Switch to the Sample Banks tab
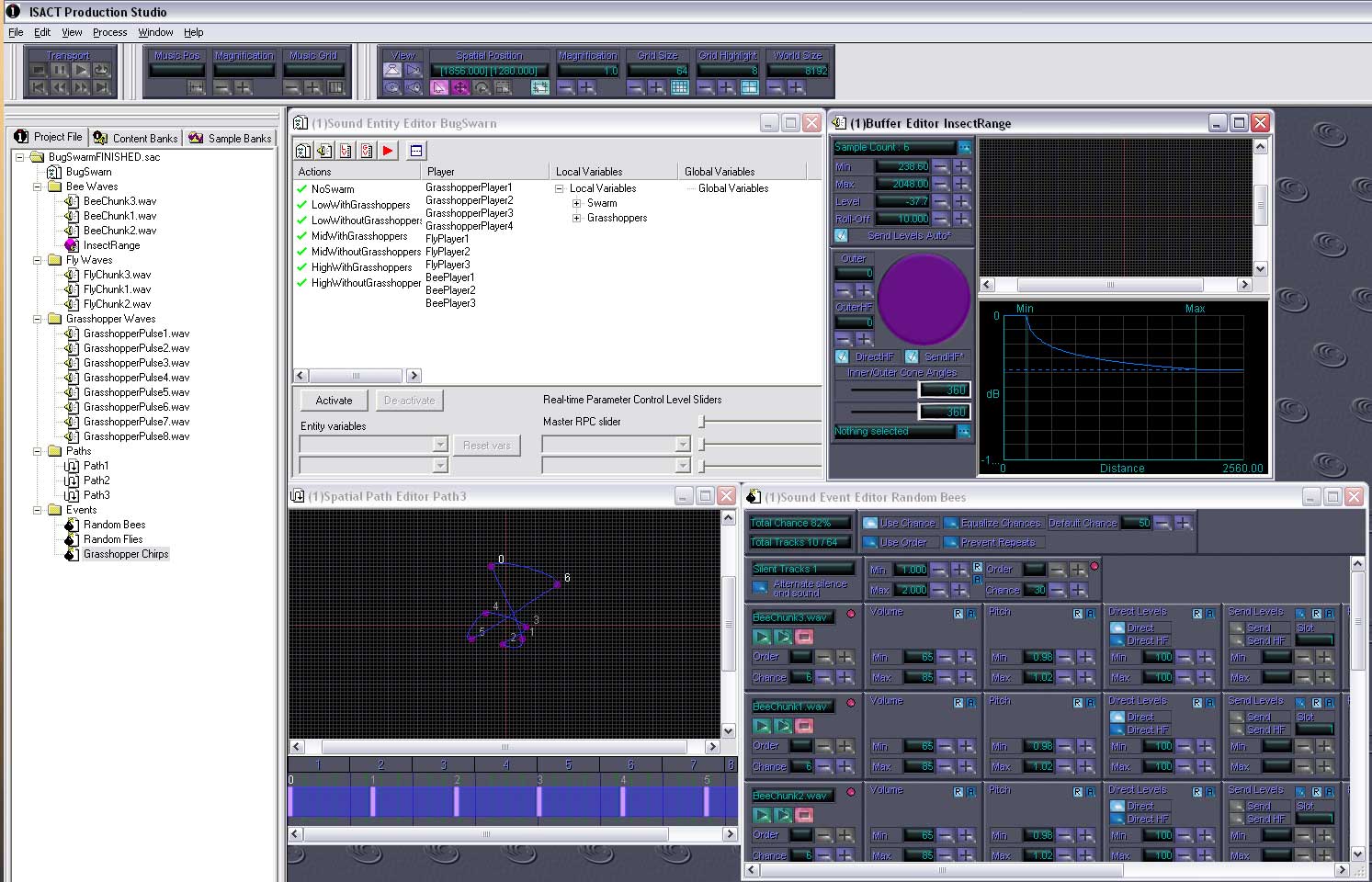This screenshot has height=882, width=1372. click(x=231, y=138)
